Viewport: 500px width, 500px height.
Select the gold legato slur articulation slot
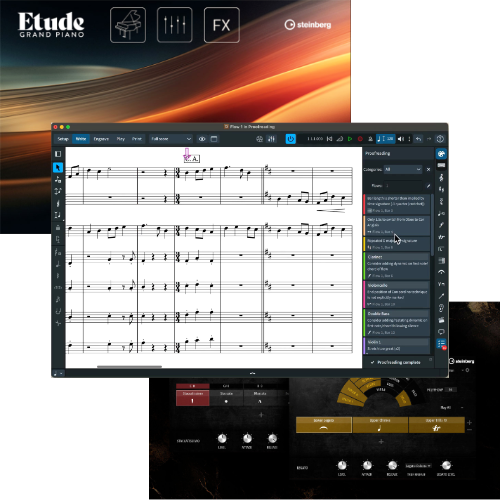coord(324,425)
